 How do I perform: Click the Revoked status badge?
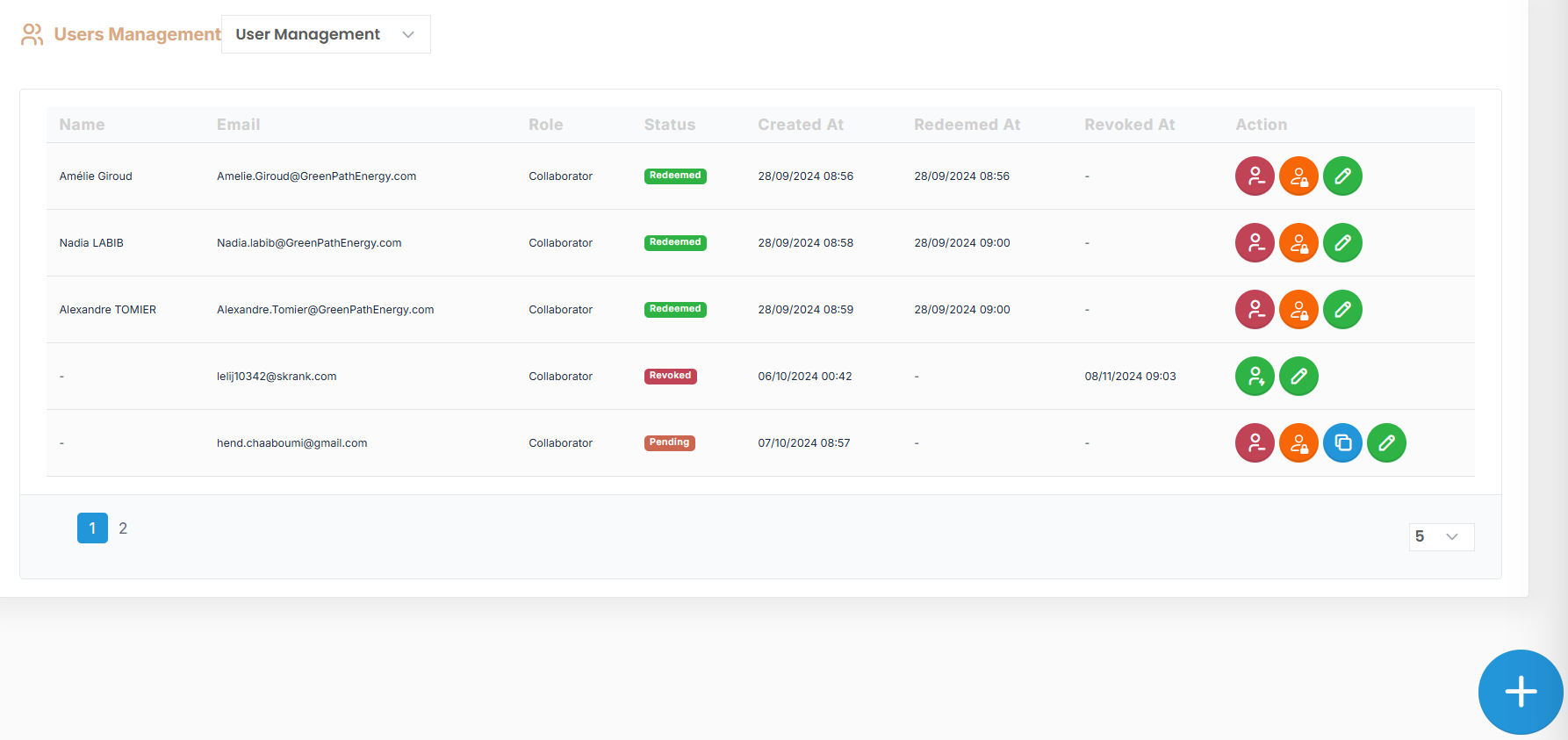670,376
